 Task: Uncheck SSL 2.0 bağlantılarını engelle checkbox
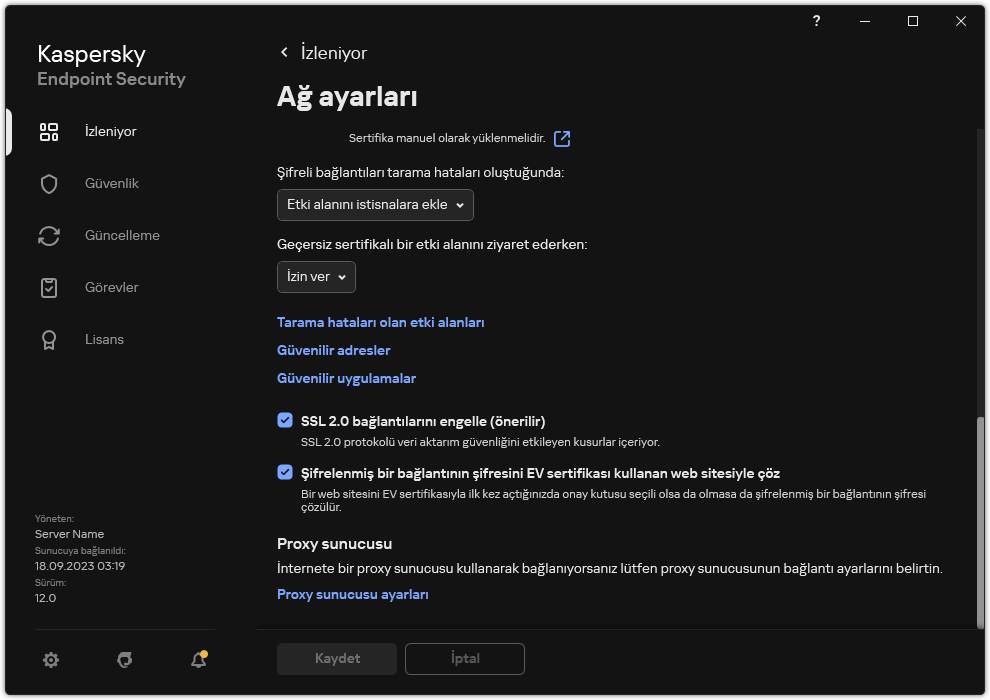[285, 421]
